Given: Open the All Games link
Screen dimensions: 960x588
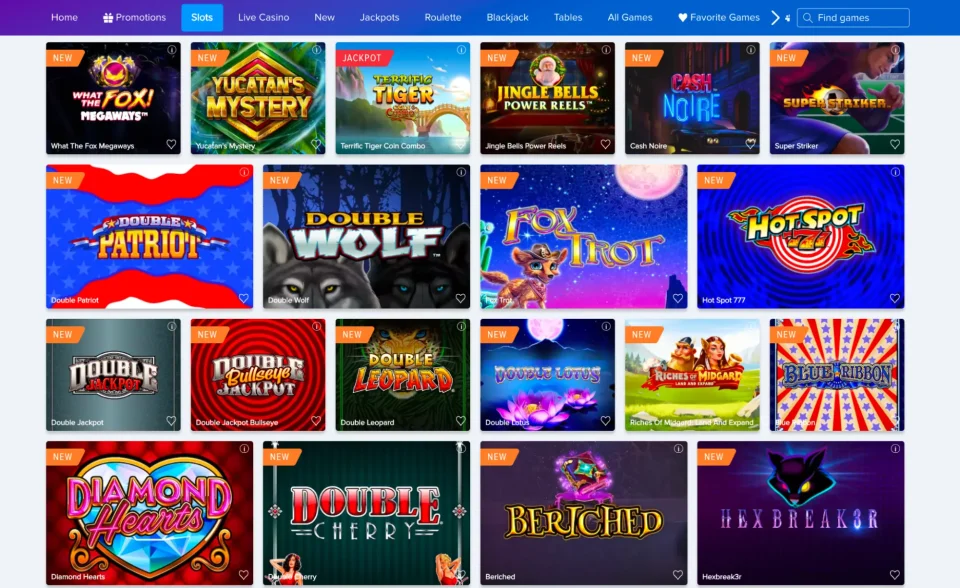Looking at the screenshot, I should [630, 18].
